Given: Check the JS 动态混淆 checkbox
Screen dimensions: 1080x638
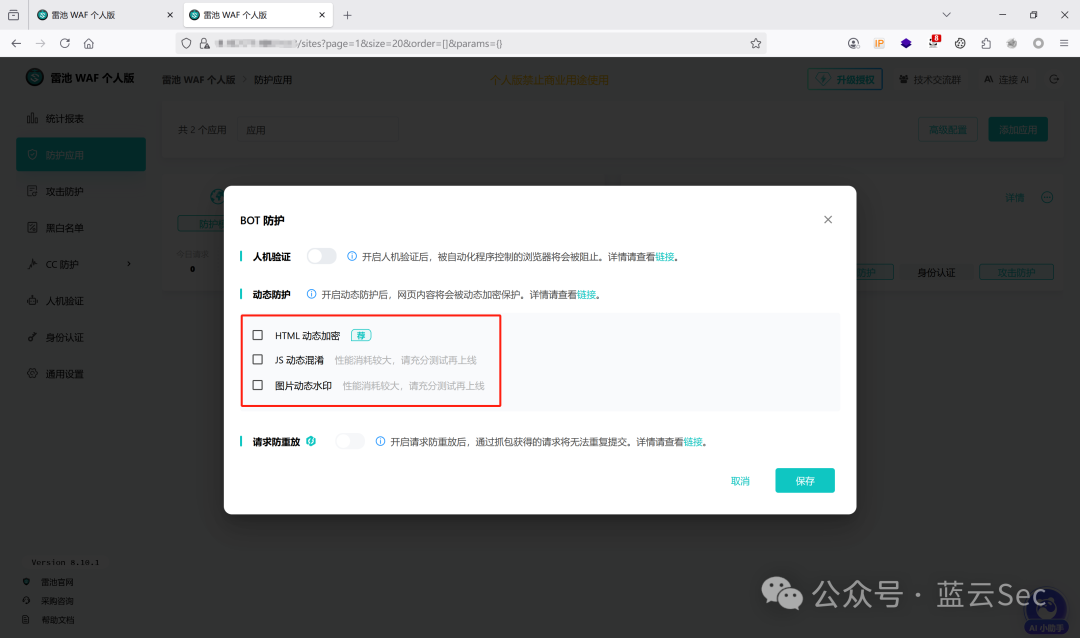Looking at the screenshot, I should [258, 360].
